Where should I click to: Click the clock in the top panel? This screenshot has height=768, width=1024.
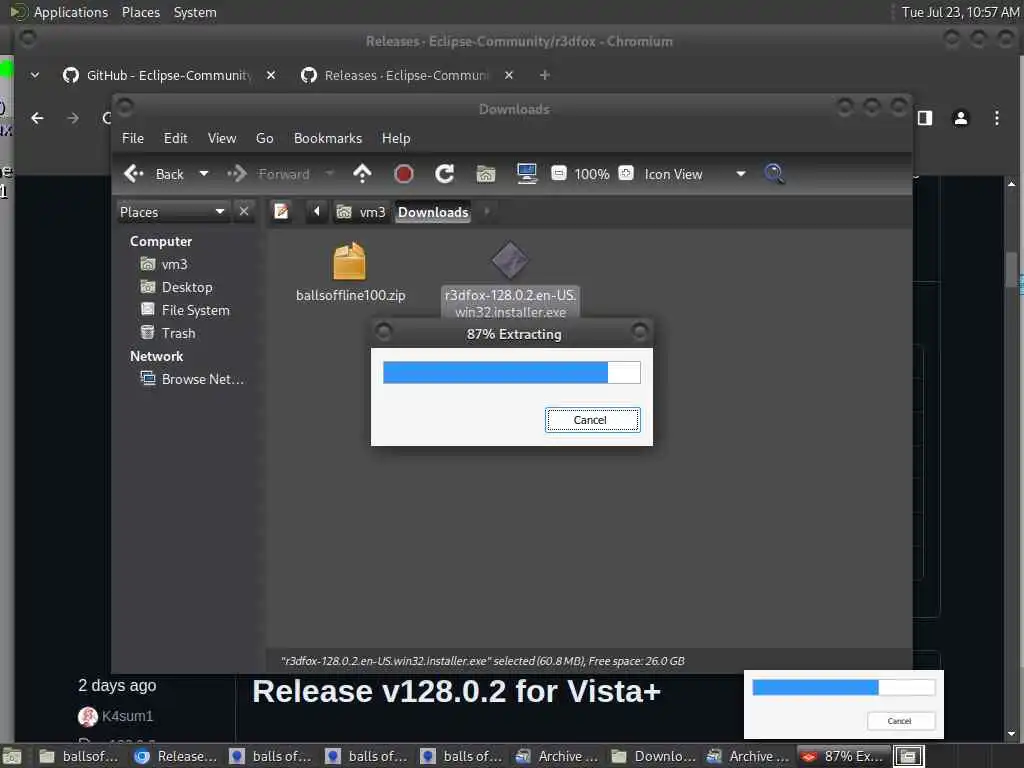click(960, 12)
